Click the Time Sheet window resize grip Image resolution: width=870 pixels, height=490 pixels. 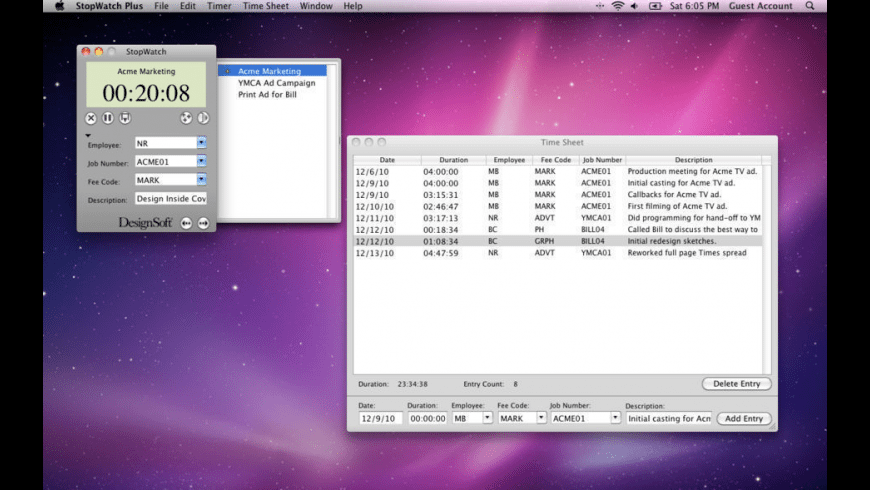click(772, 427)
